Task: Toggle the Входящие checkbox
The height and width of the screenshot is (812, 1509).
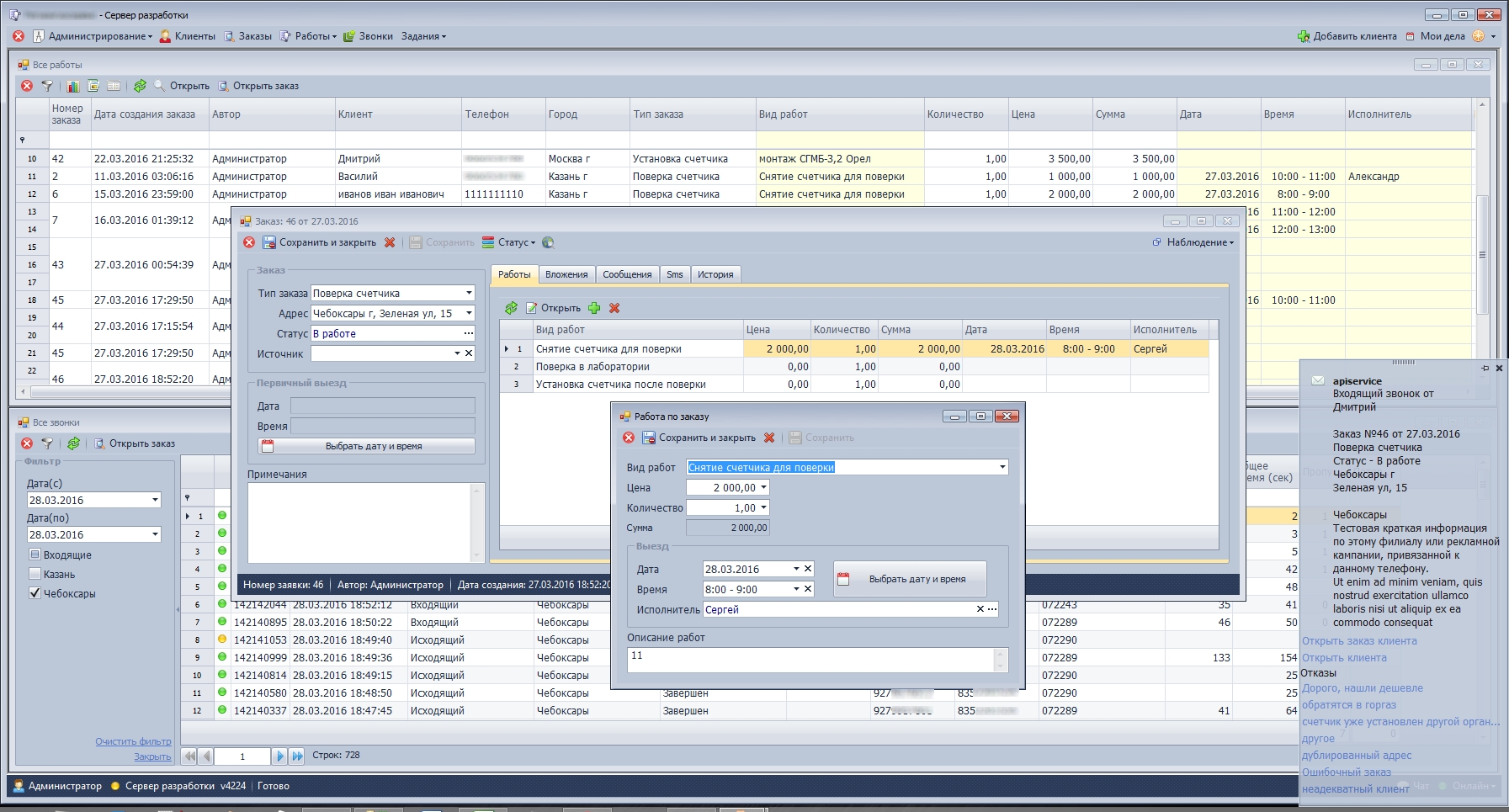Action: coord(35,555)
